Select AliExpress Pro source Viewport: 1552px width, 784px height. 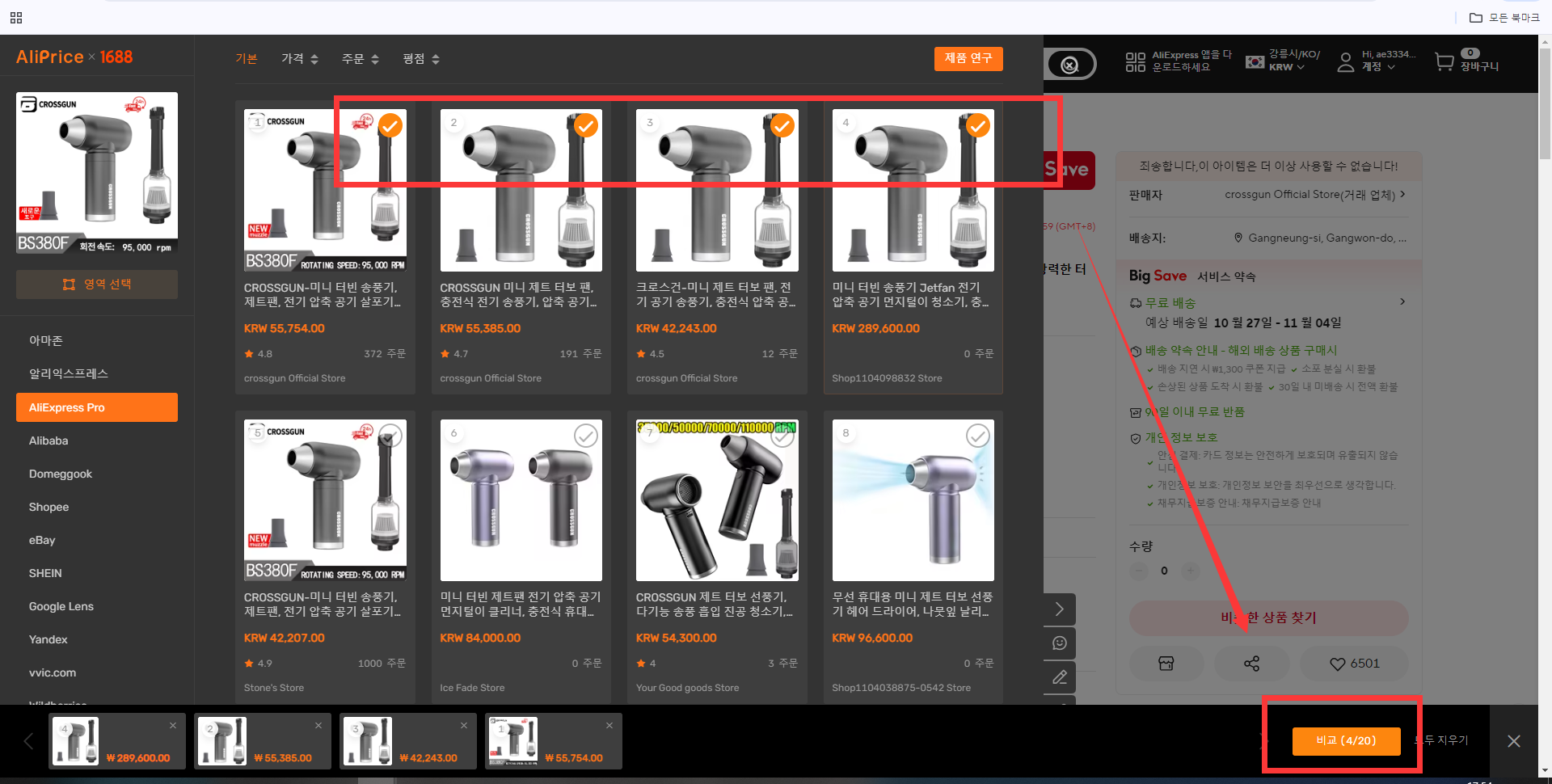(x=97, y=407)
